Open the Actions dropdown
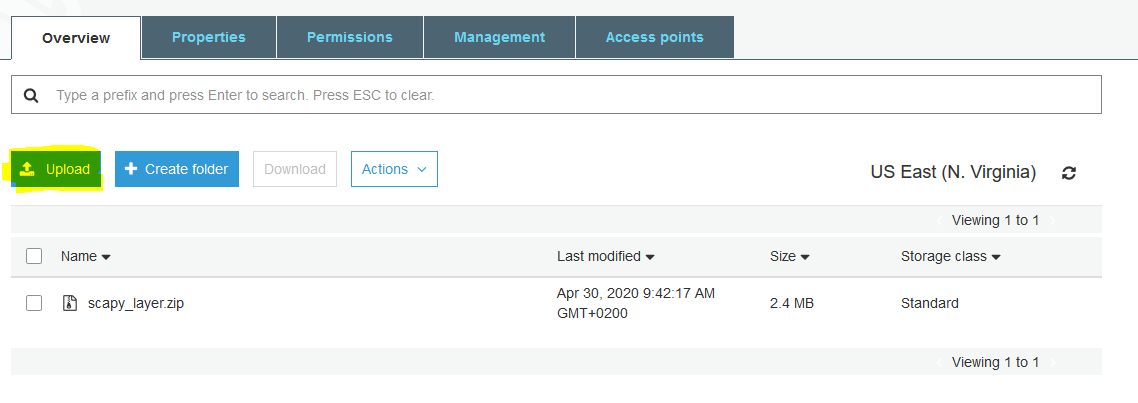1138x403 pixels. (394, 168)
